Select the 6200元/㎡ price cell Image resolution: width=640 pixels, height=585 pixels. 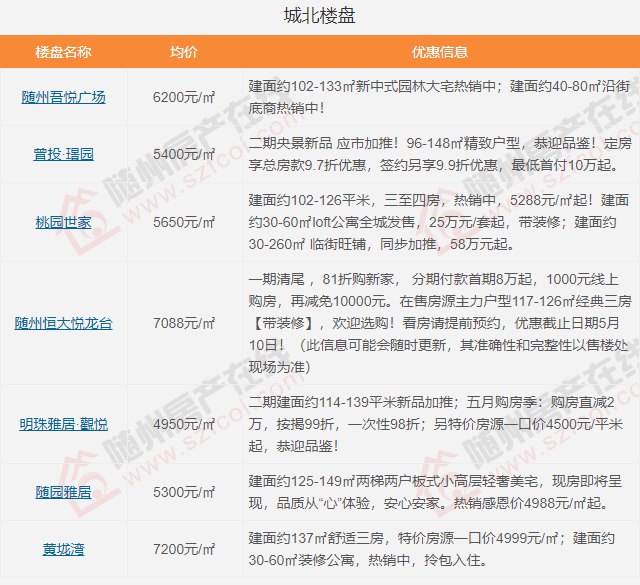pos(184,97)
